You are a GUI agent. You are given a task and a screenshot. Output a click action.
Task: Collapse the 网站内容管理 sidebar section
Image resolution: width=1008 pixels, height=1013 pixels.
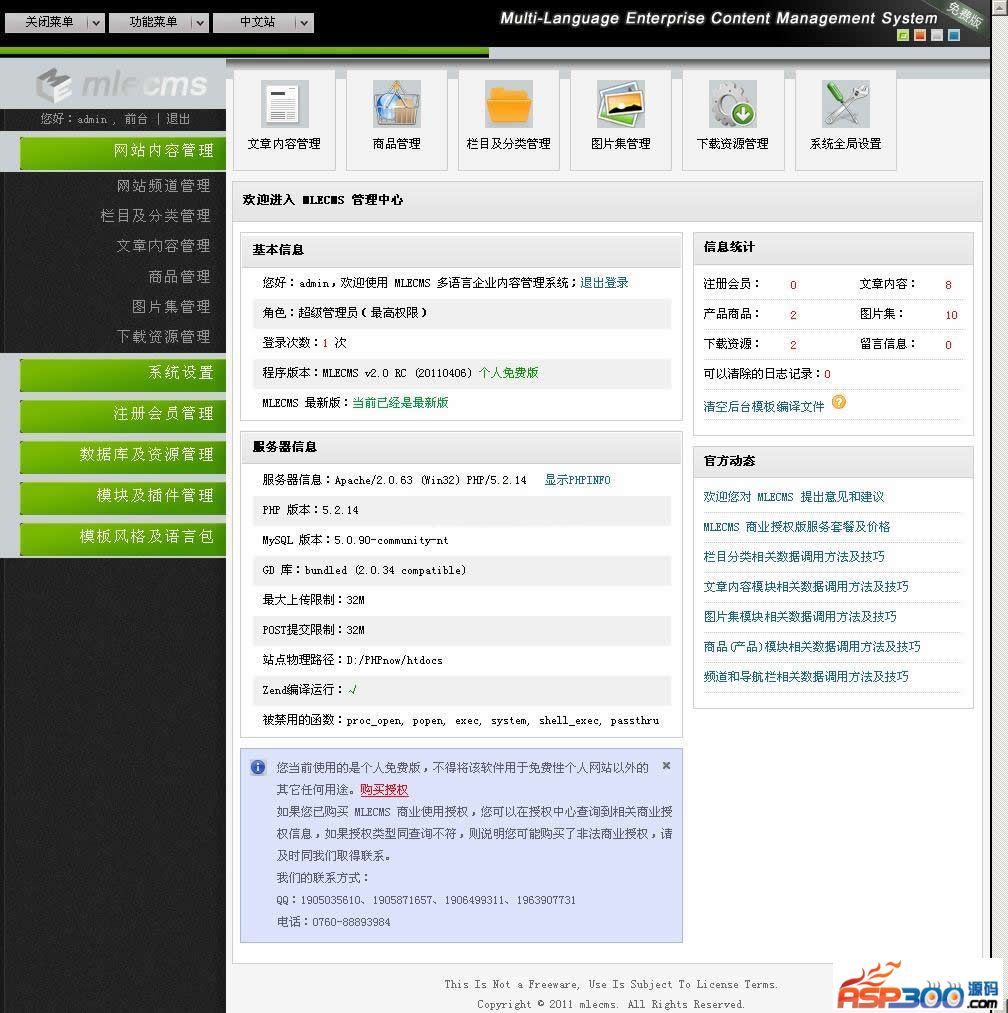click(123, 152)
